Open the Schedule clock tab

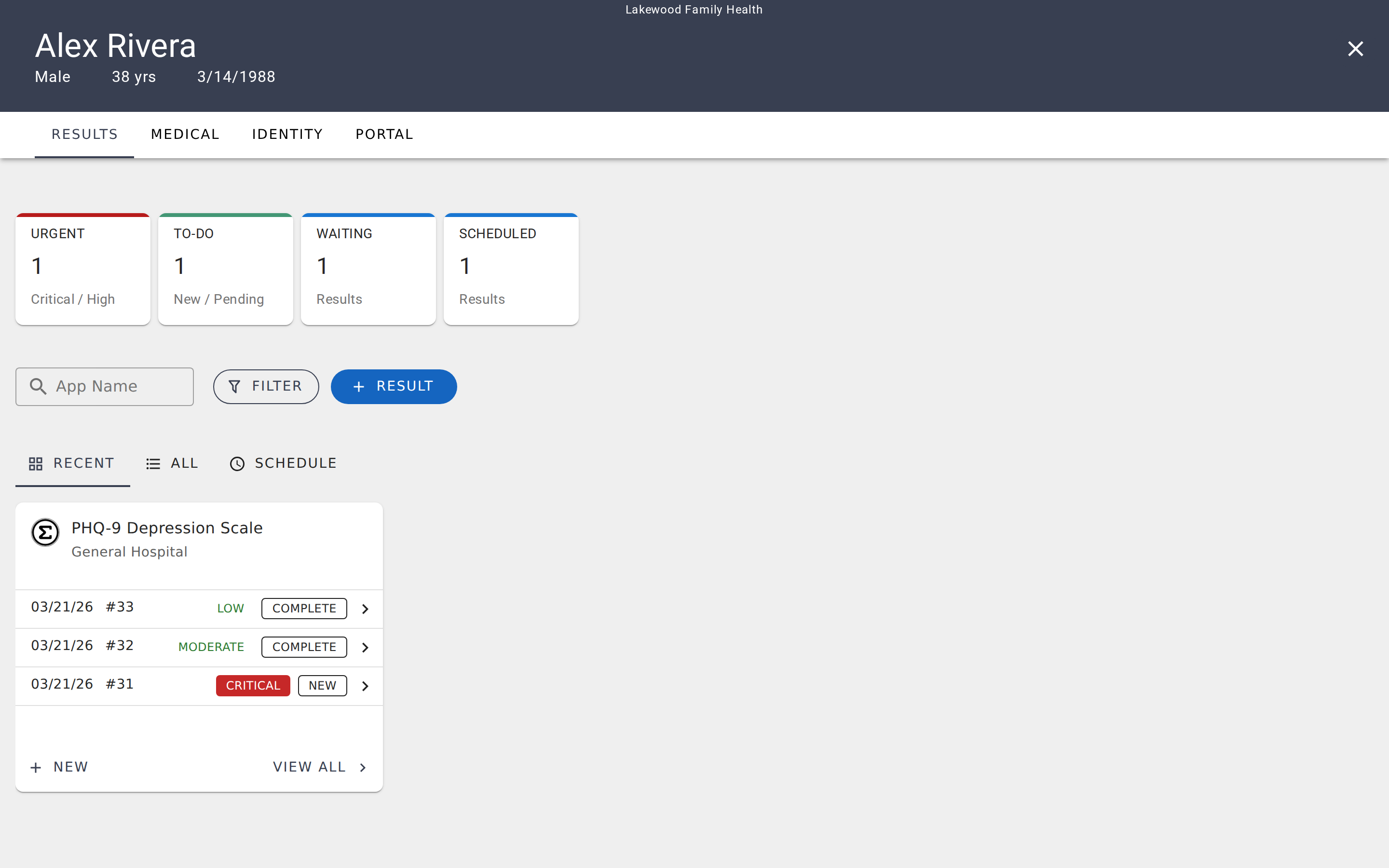[284, 463]
